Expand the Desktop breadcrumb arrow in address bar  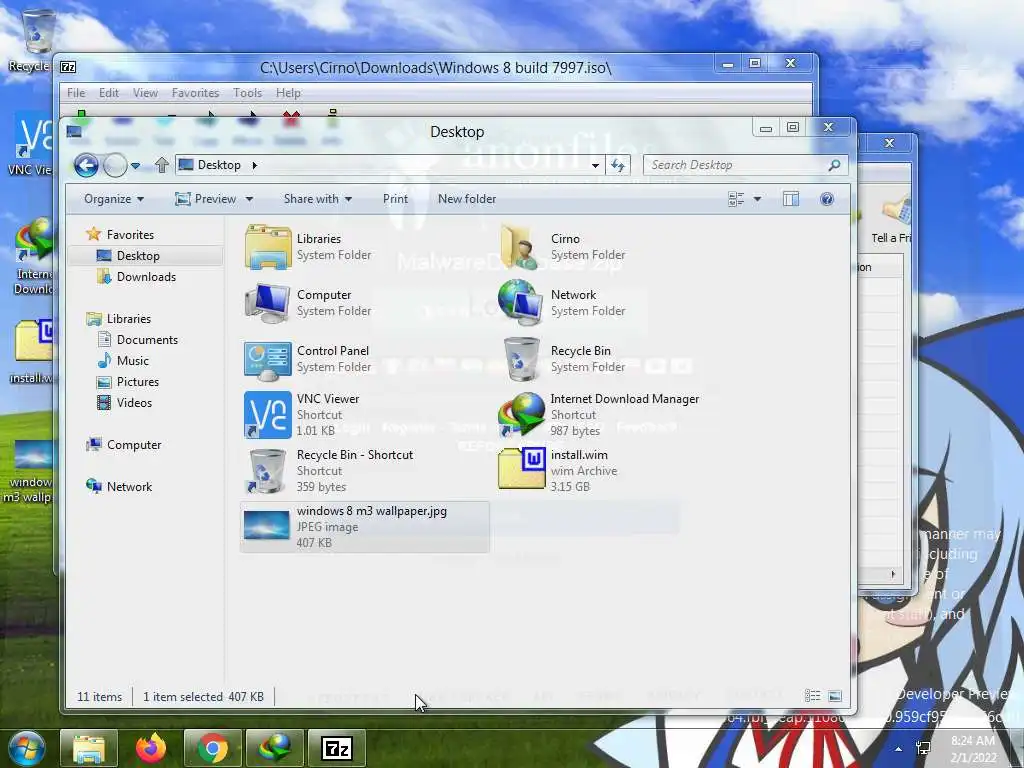coord(255,165)
